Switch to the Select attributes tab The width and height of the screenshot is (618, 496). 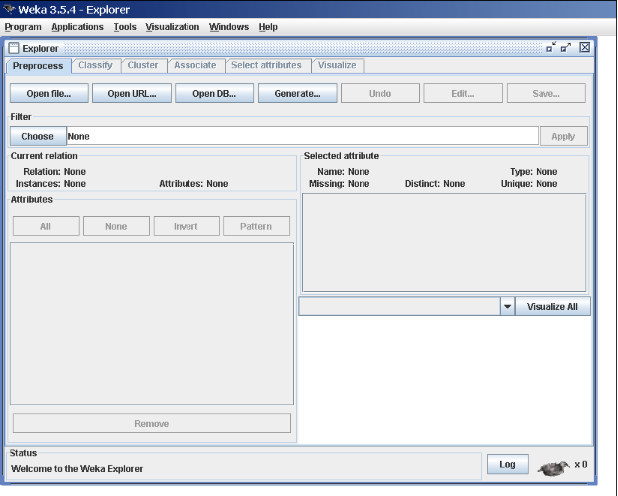coord(266,65)
